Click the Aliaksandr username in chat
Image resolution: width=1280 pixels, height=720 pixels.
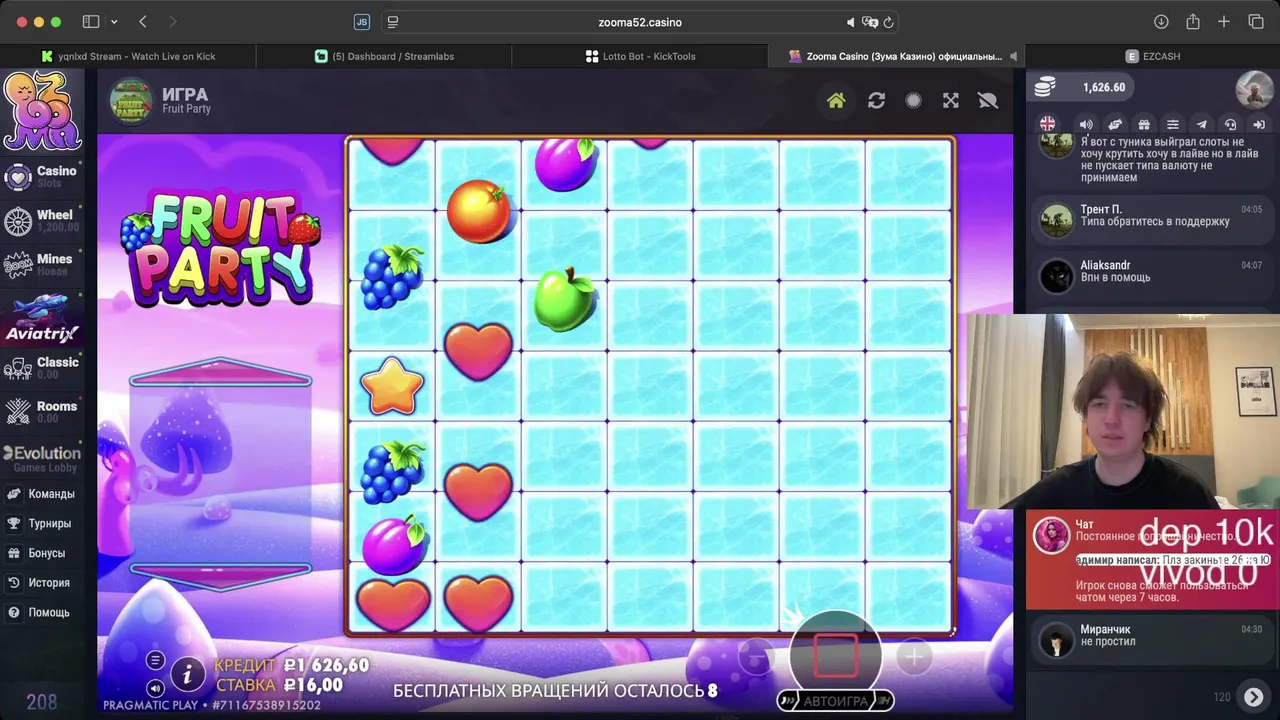1105,265
